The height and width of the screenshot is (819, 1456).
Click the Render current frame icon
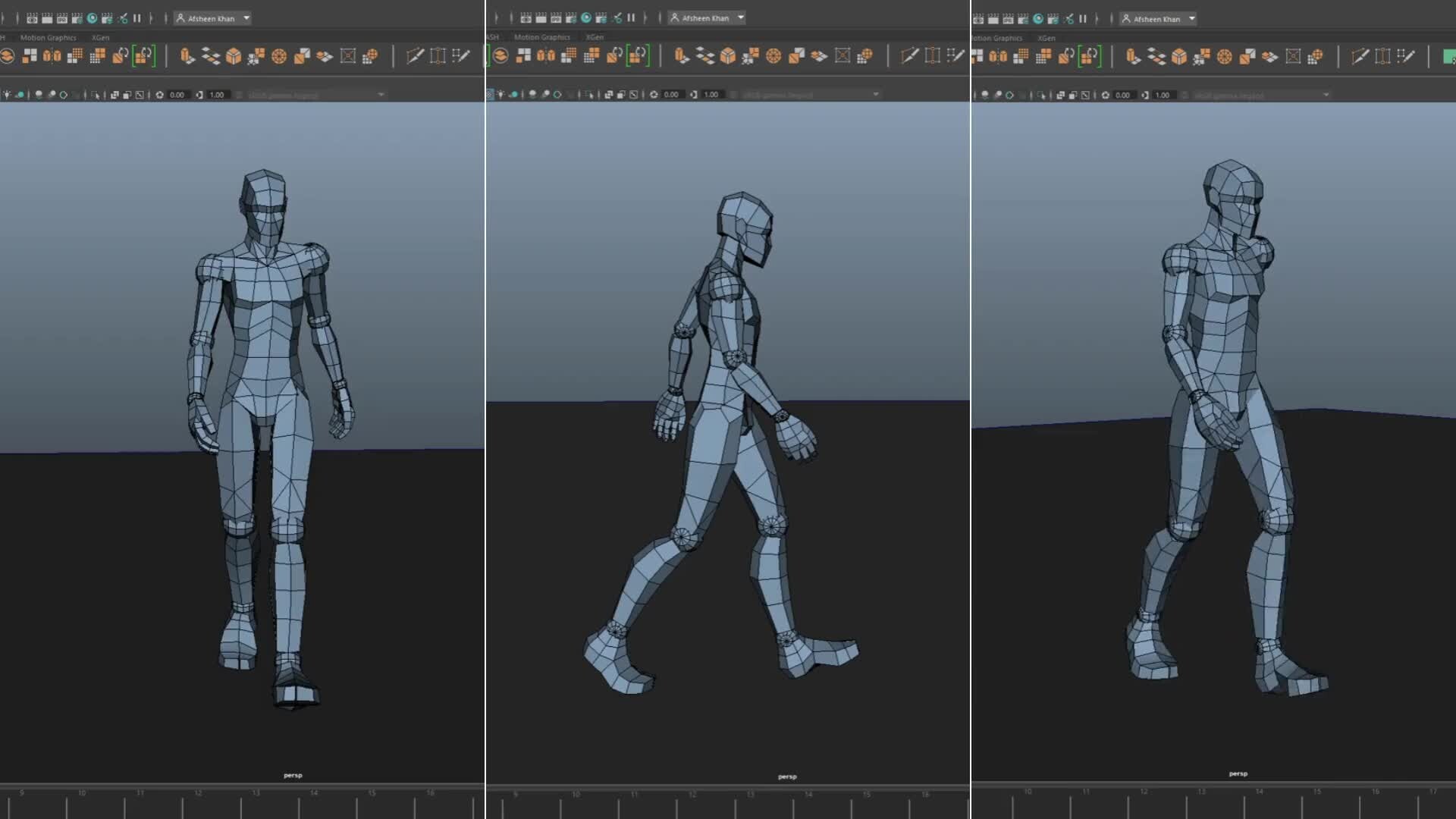pyautogui.click(x=30, y=17)
